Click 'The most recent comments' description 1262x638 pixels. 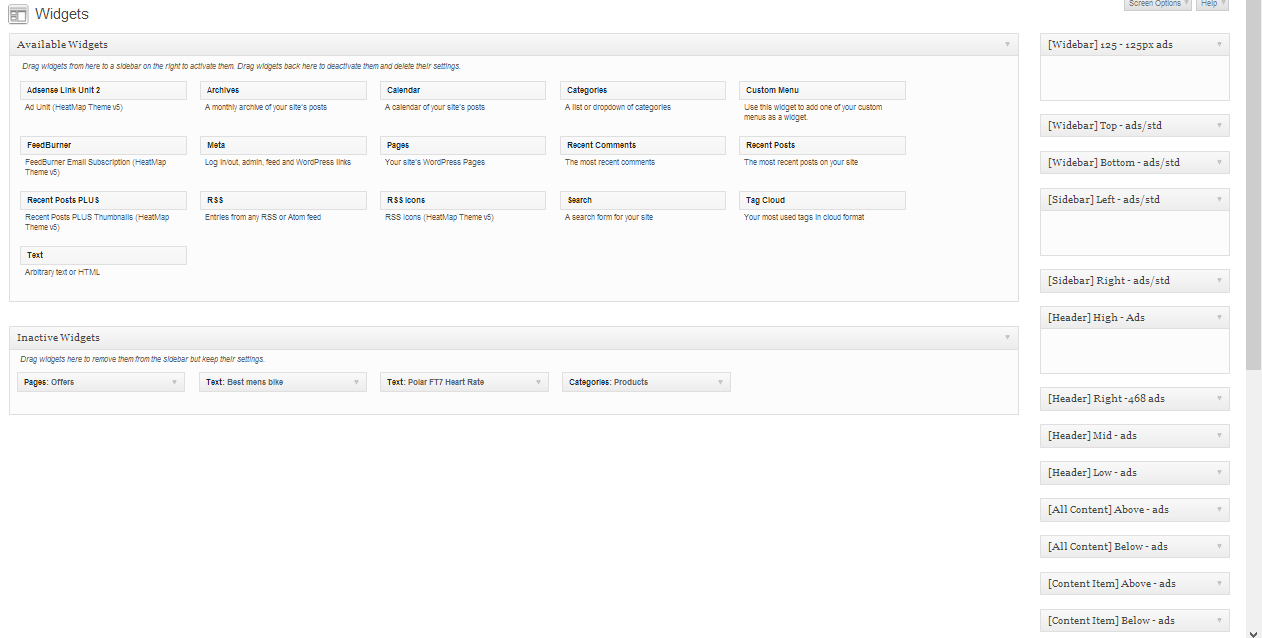pos(610,163)
